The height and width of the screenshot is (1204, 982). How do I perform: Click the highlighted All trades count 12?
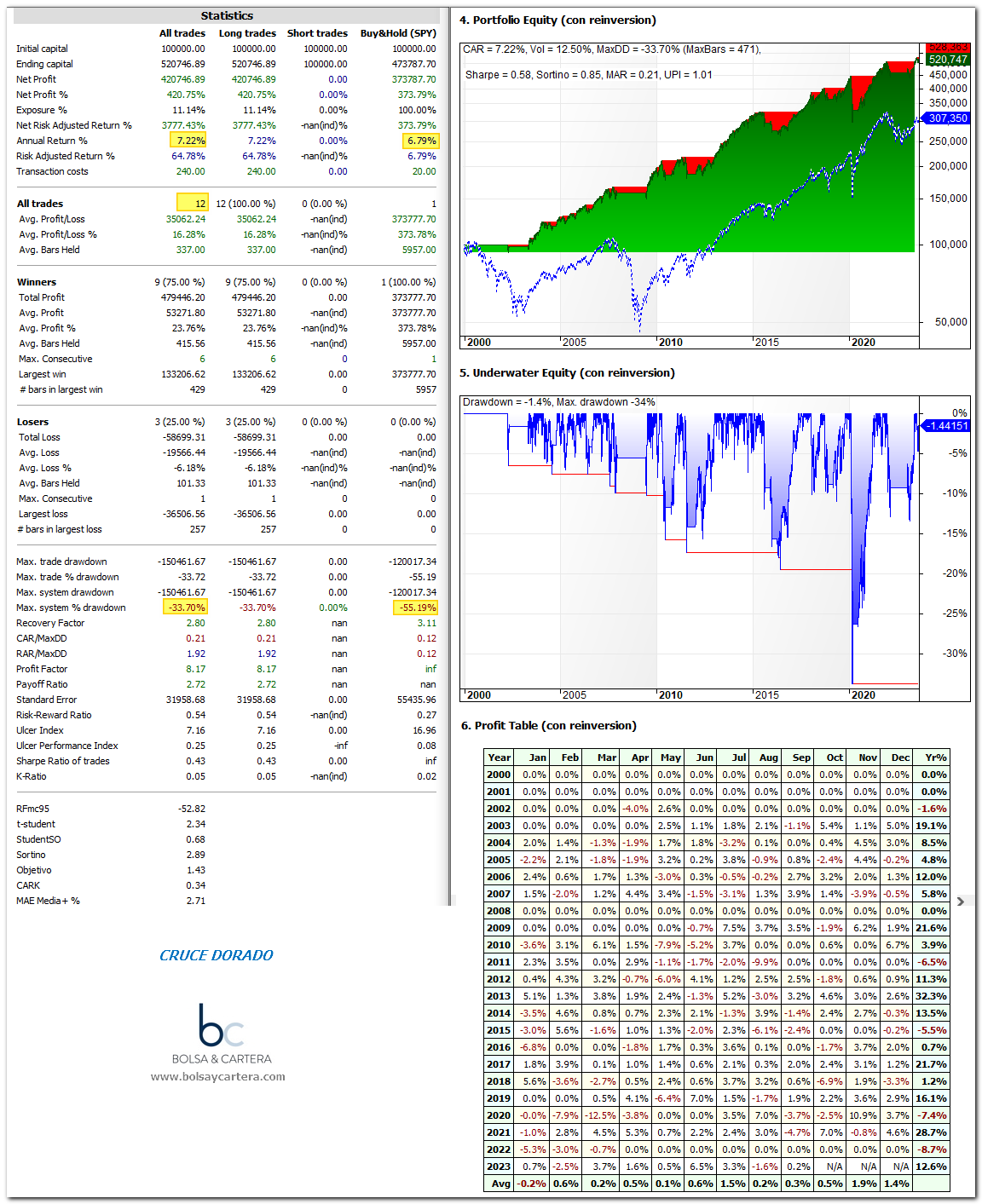click(192, 203)
